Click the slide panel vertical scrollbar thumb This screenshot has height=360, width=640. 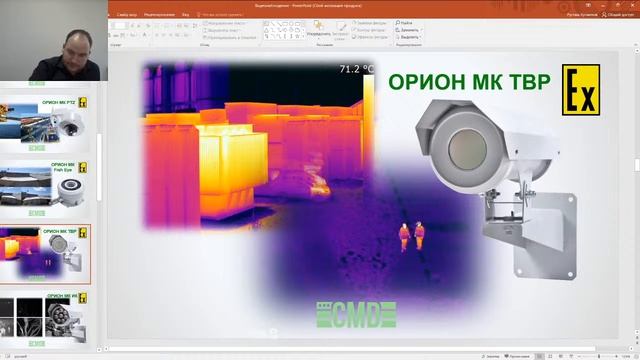click(x=99, y=167)
